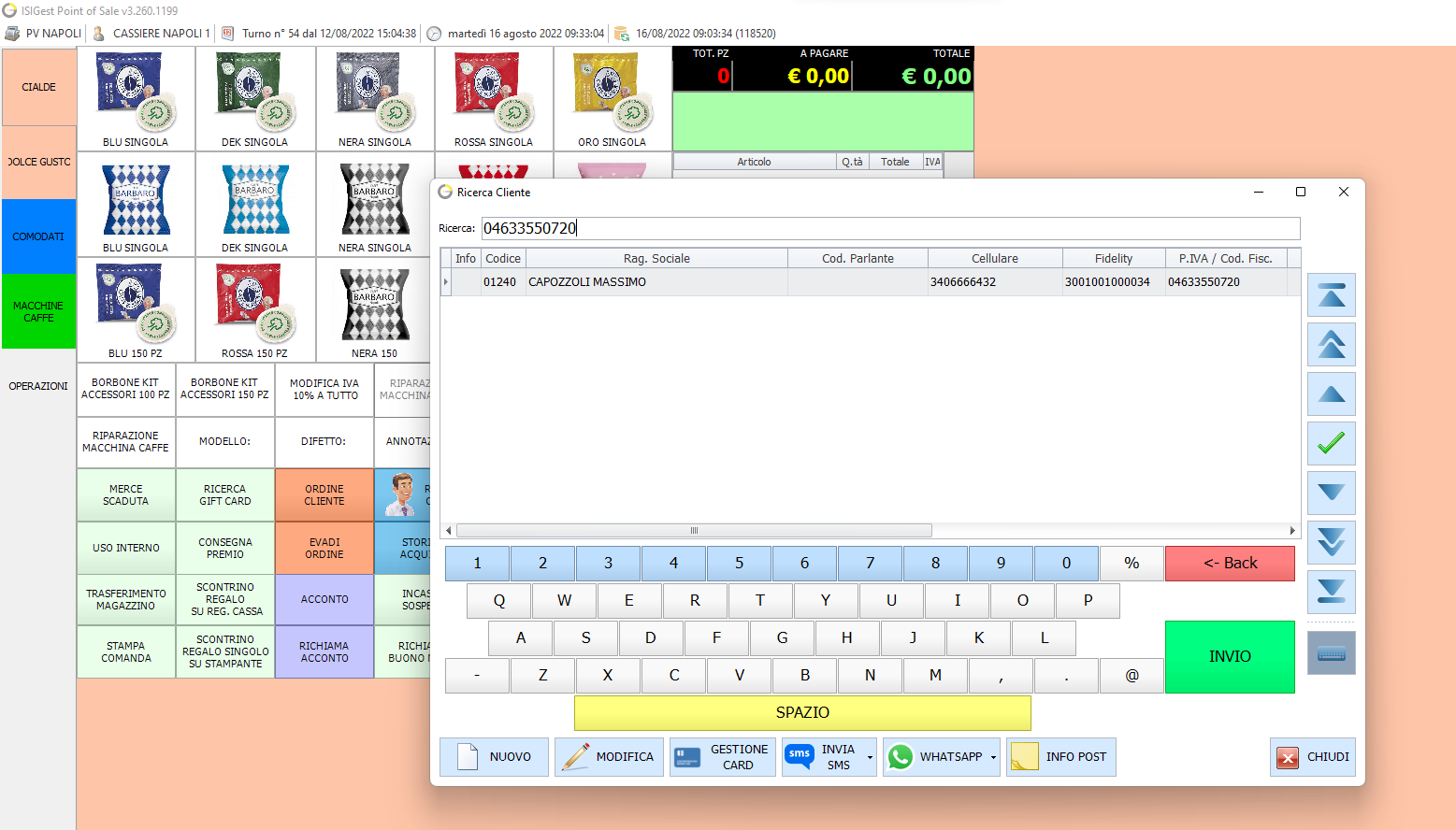Page down with double down arrows

(x=1331, y=542)
